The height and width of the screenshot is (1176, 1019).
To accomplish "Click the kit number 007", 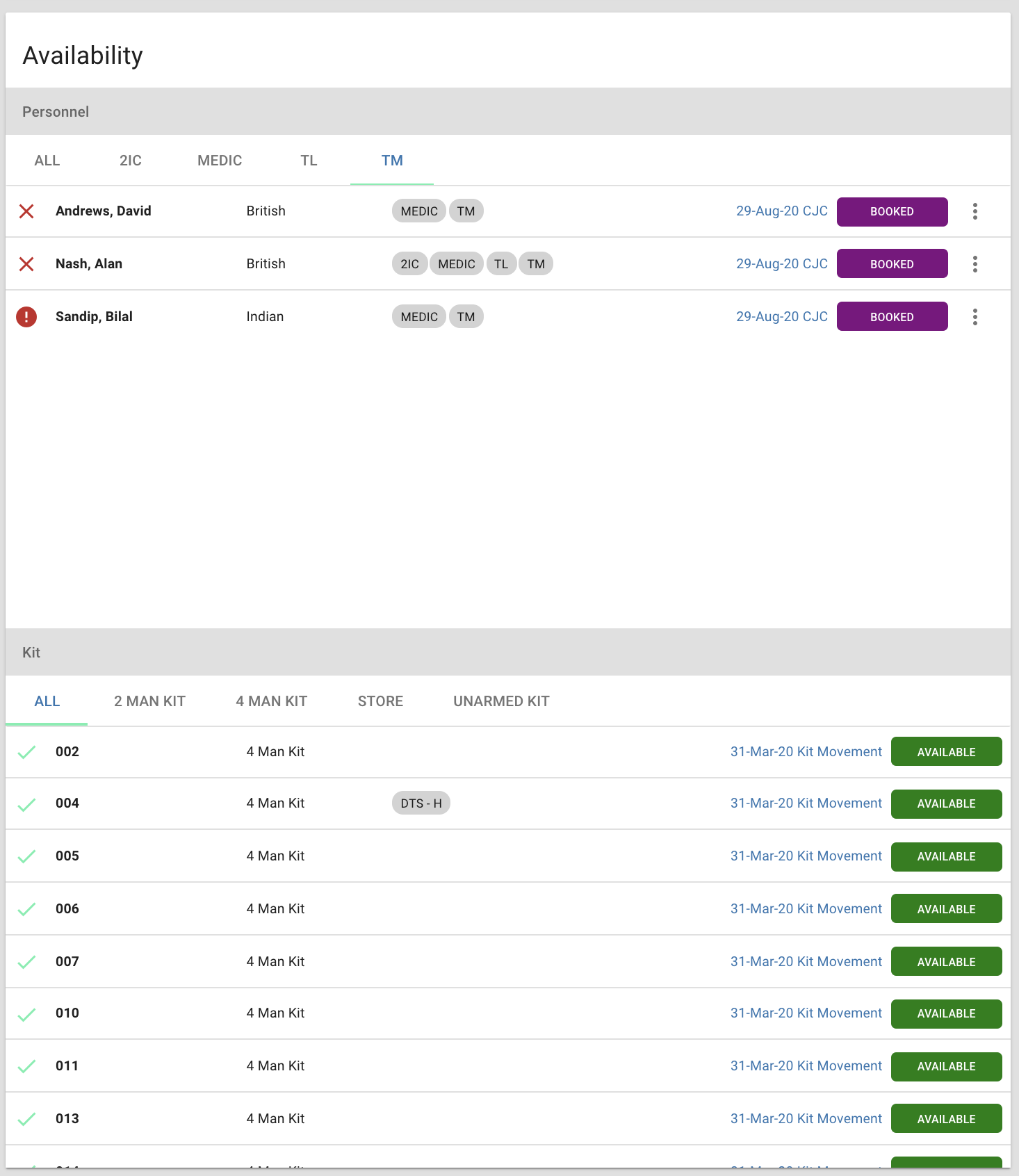I will click(x=67, y=962).
